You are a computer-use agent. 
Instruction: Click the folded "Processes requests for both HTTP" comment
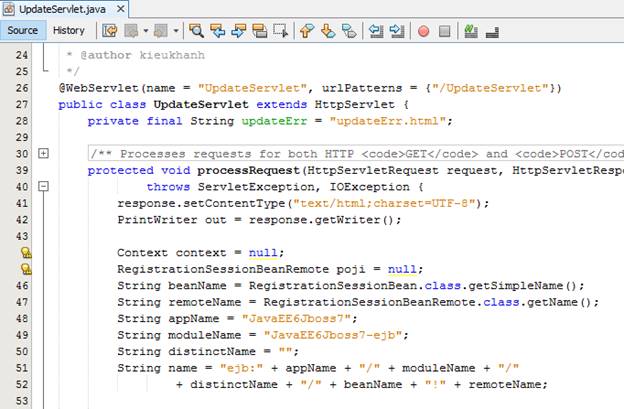[x=356, y=154]
